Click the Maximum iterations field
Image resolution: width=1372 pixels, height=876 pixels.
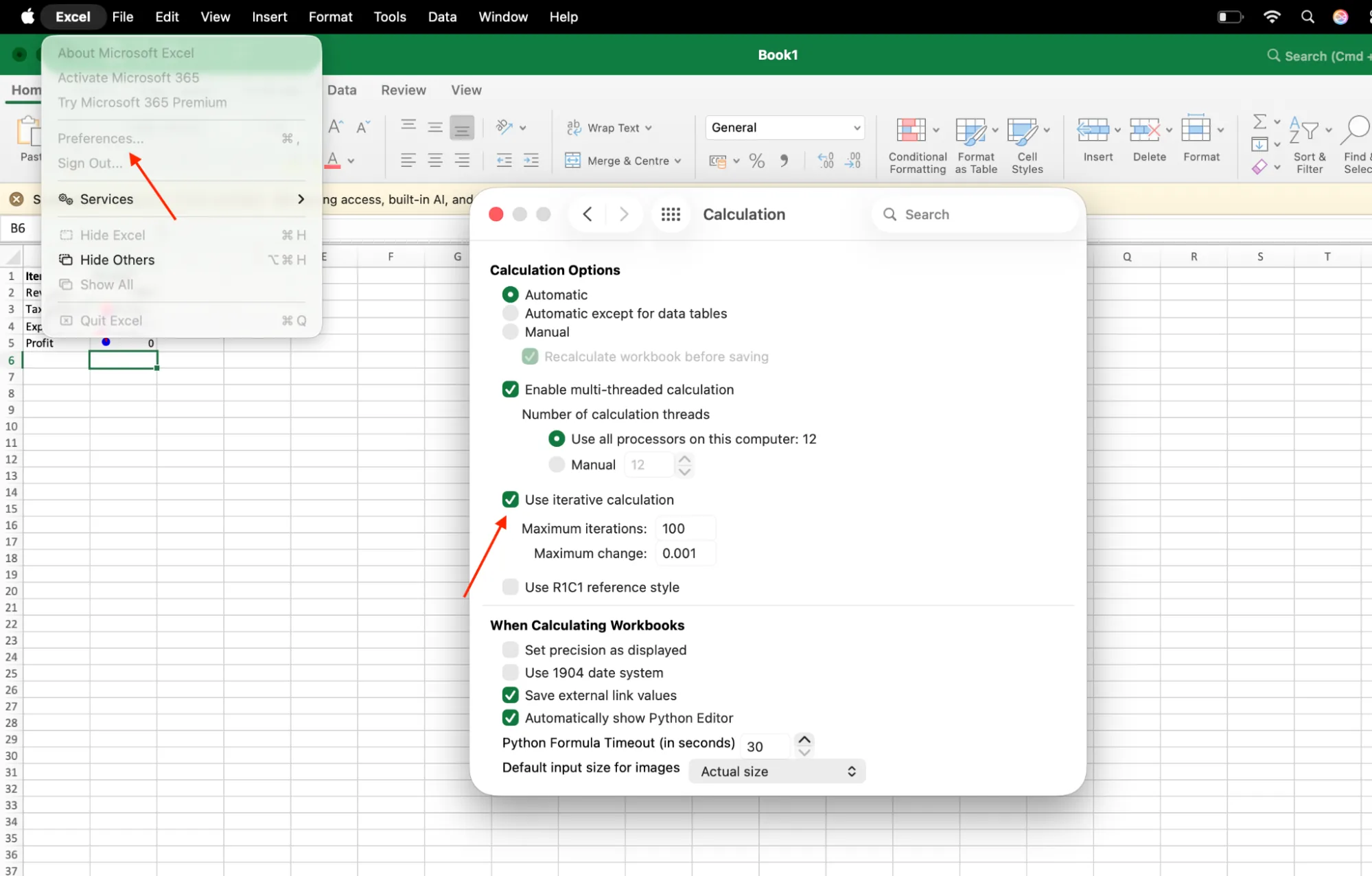coord(685,529)
